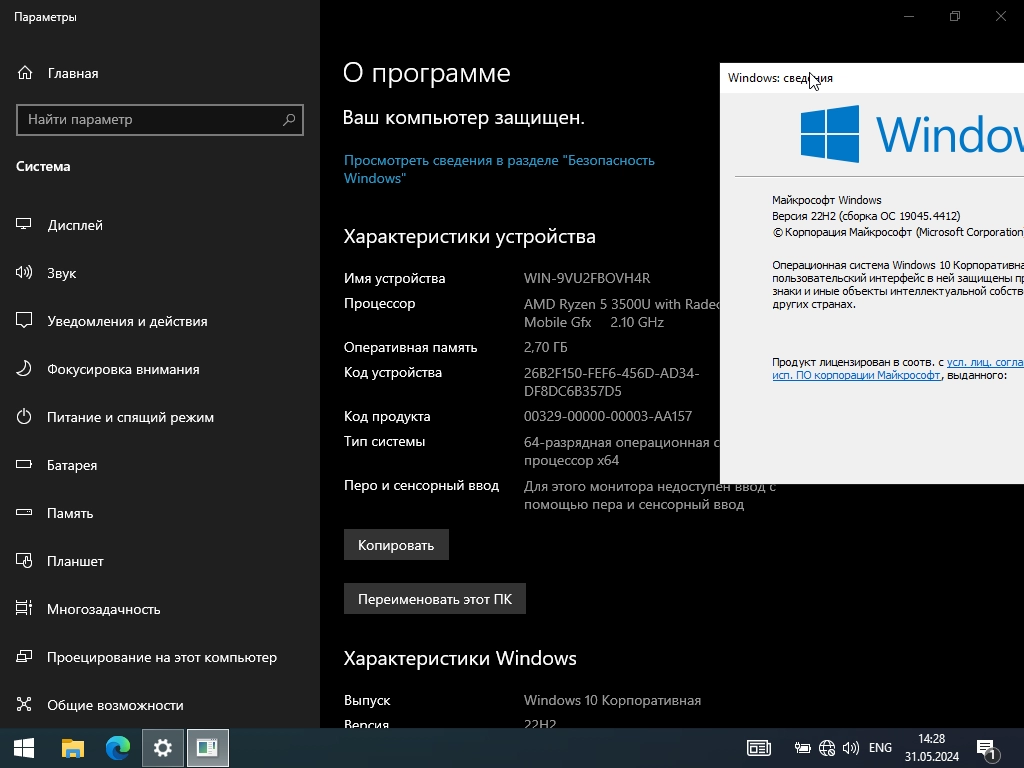Click the Многозадачность icon
The image size is (1024, 768).
pos(24,609)
